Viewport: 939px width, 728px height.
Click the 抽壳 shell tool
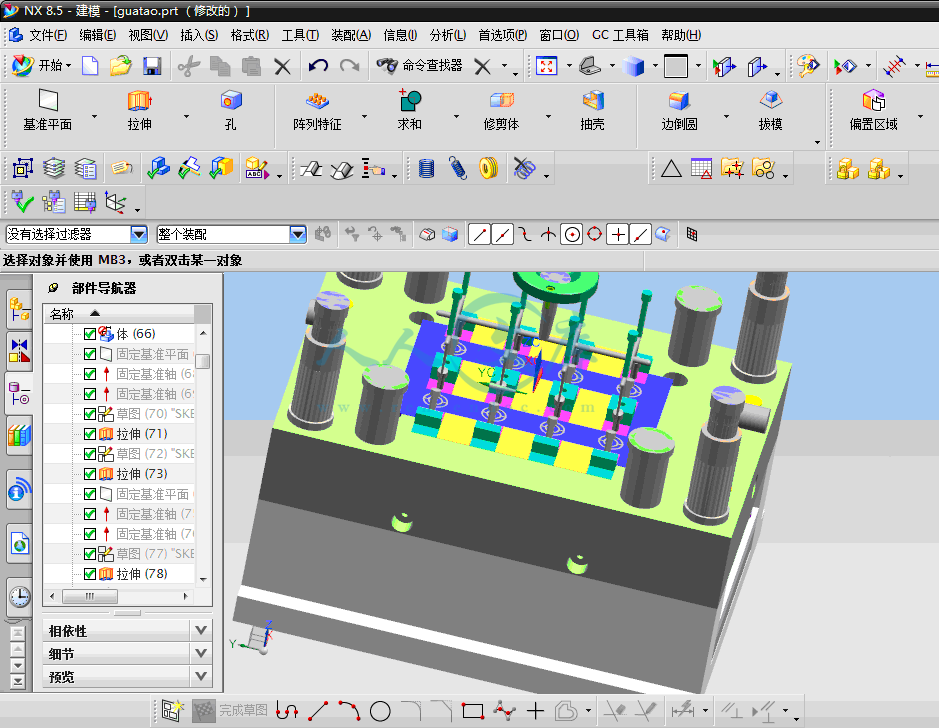[592, 110]
